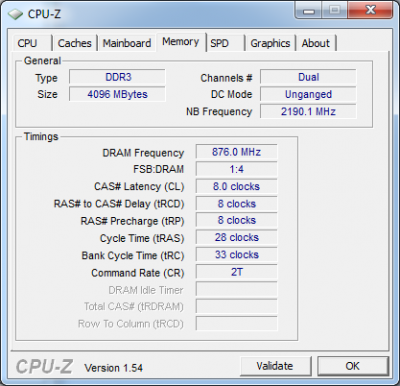Click the Cycle Time (tRAS) label
The width and height of the screenshot is (400, 386).
142,238
